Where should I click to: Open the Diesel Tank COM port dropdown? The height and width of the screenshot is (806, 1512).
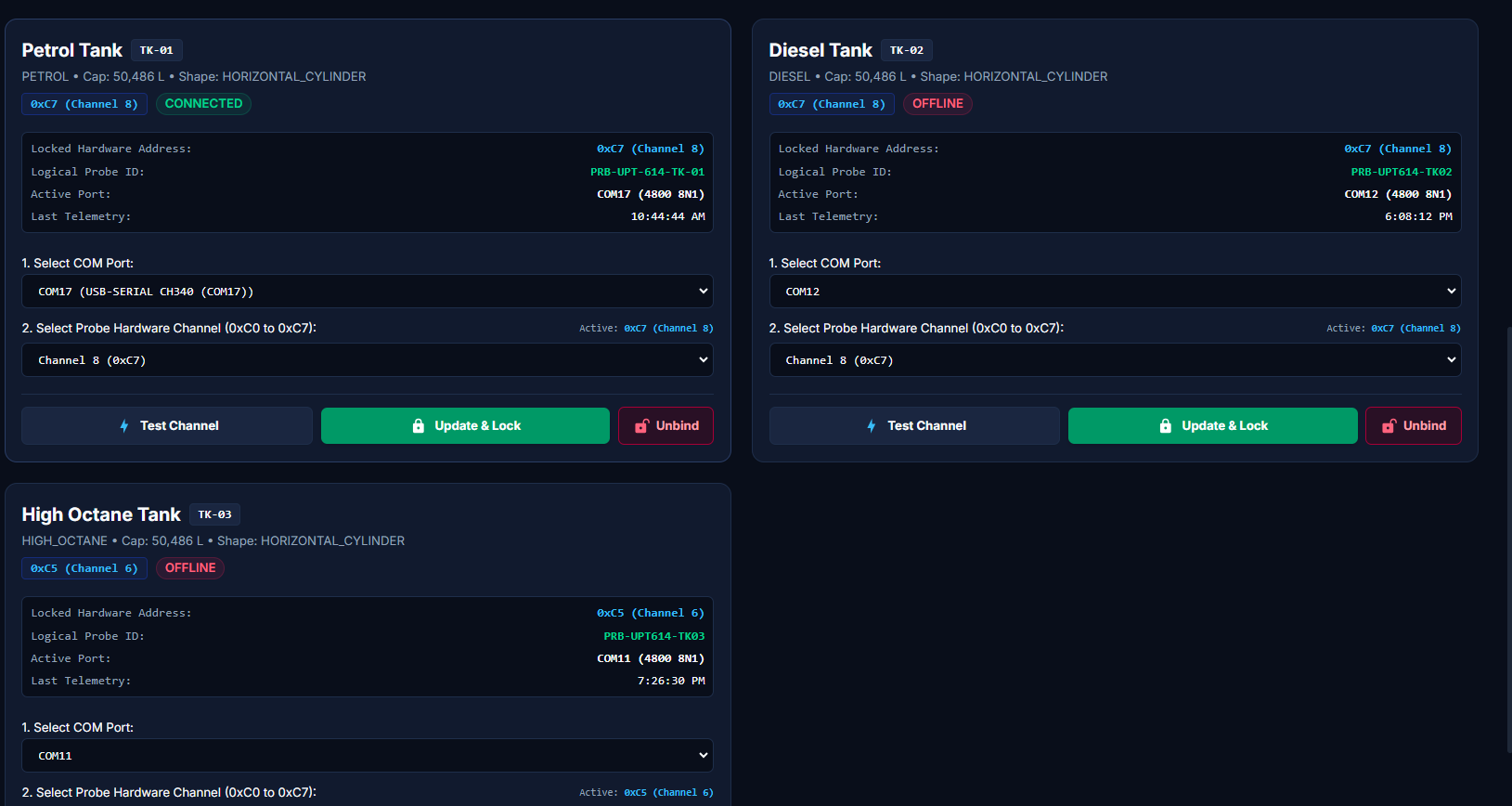pyautogui.click(x=1115, y=292)
